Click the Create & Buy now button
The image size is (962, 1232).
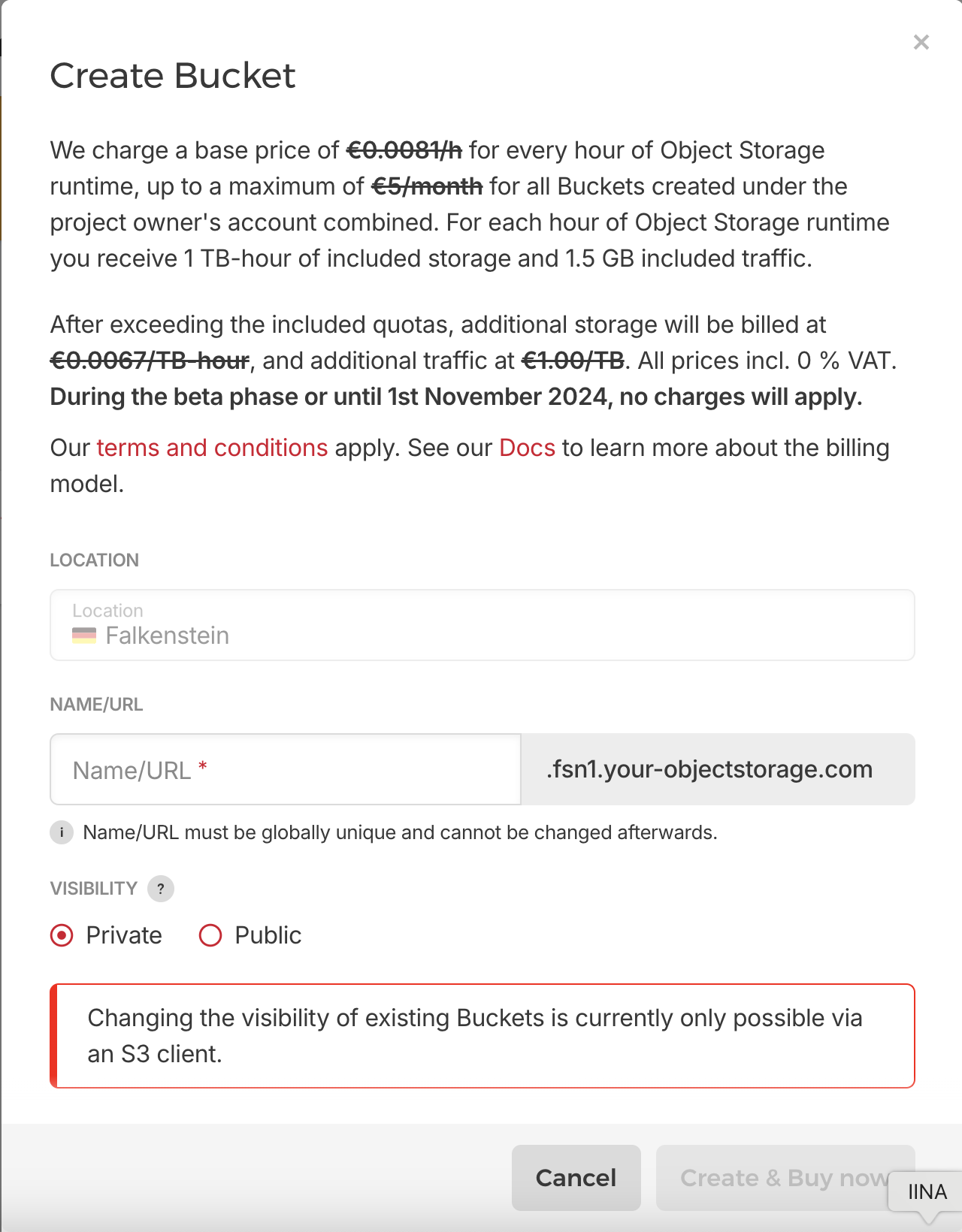(774, 1177)
